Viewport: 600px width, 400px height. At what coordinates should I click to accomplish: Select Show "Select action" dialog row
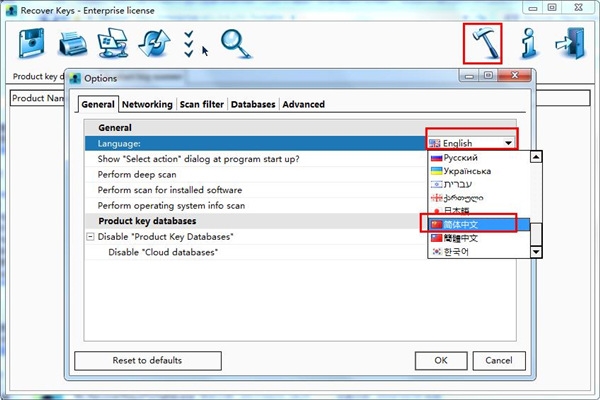point(255,159)
